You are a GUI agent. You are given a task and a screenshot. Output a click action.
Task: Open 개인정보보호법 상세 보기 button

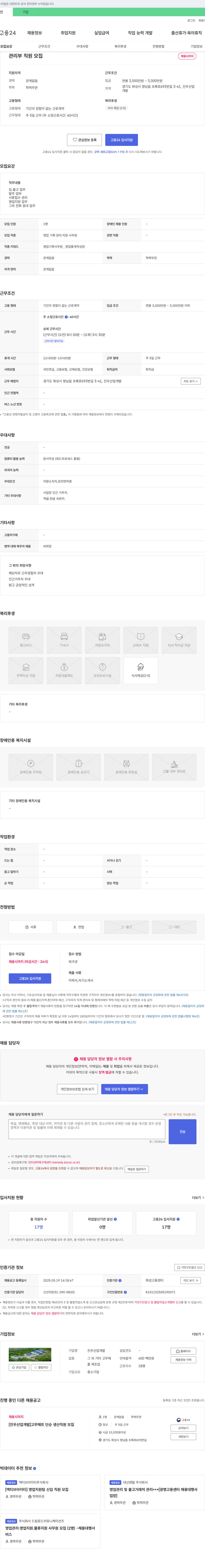pyautogui.click(x=77, y=1089)
